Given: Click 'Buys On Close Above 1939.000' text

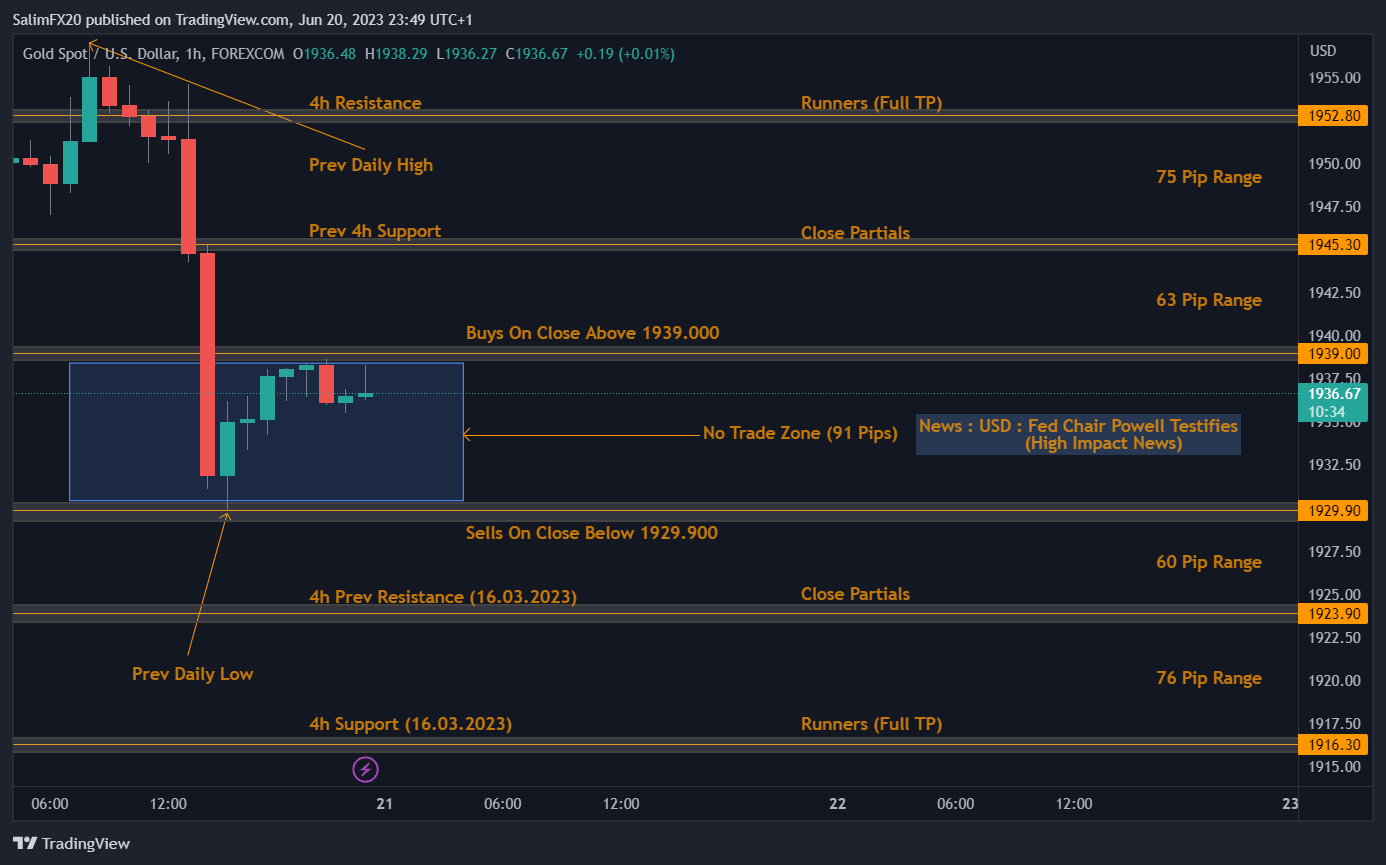Looking at the screenshot, I should 593,333.
